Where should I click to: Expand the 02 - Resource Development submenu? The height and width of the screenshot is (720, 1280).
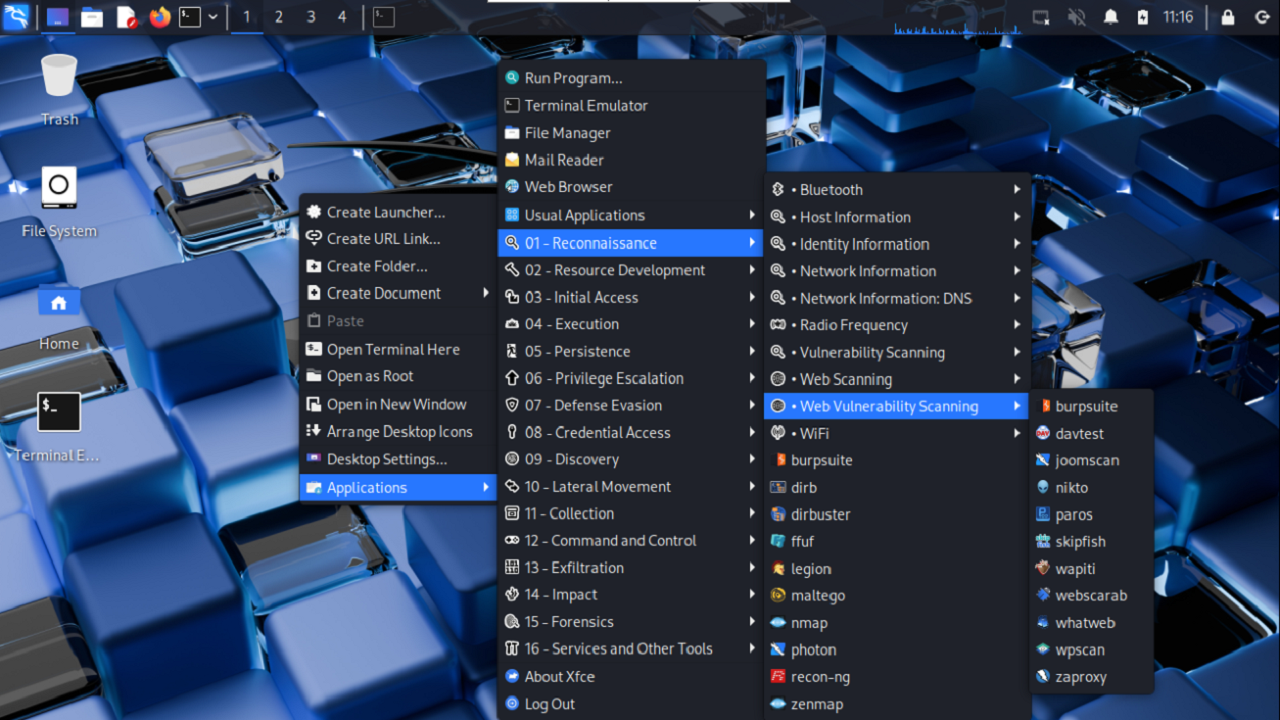[x=615, y=270]
